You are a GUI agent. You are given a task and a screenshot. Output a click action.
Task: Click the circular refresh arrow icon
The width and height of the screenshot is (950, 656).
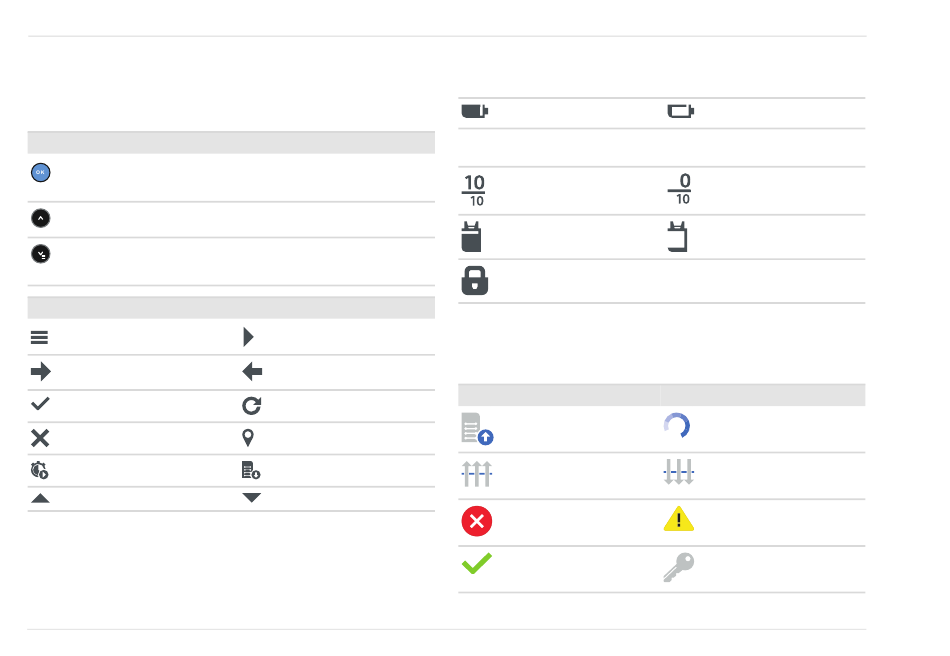point(251,406)
